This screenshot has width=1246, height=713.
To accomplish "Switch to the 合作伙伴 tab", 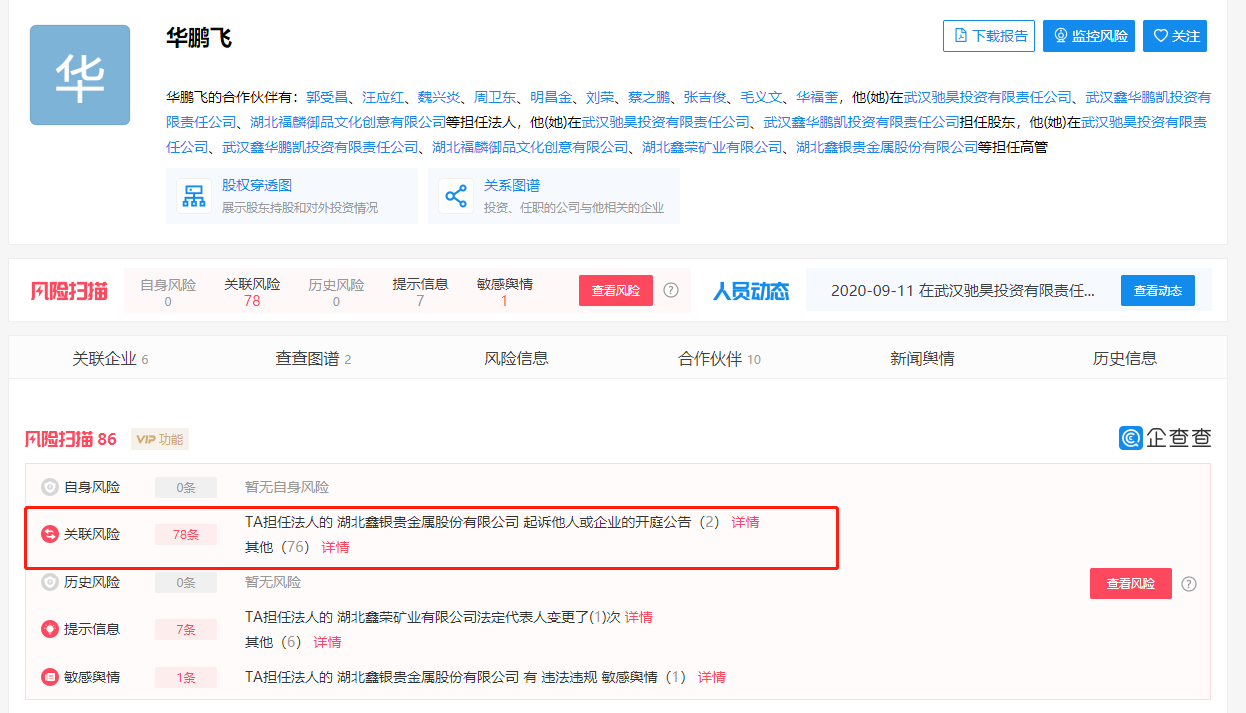I will pos(720,359).
